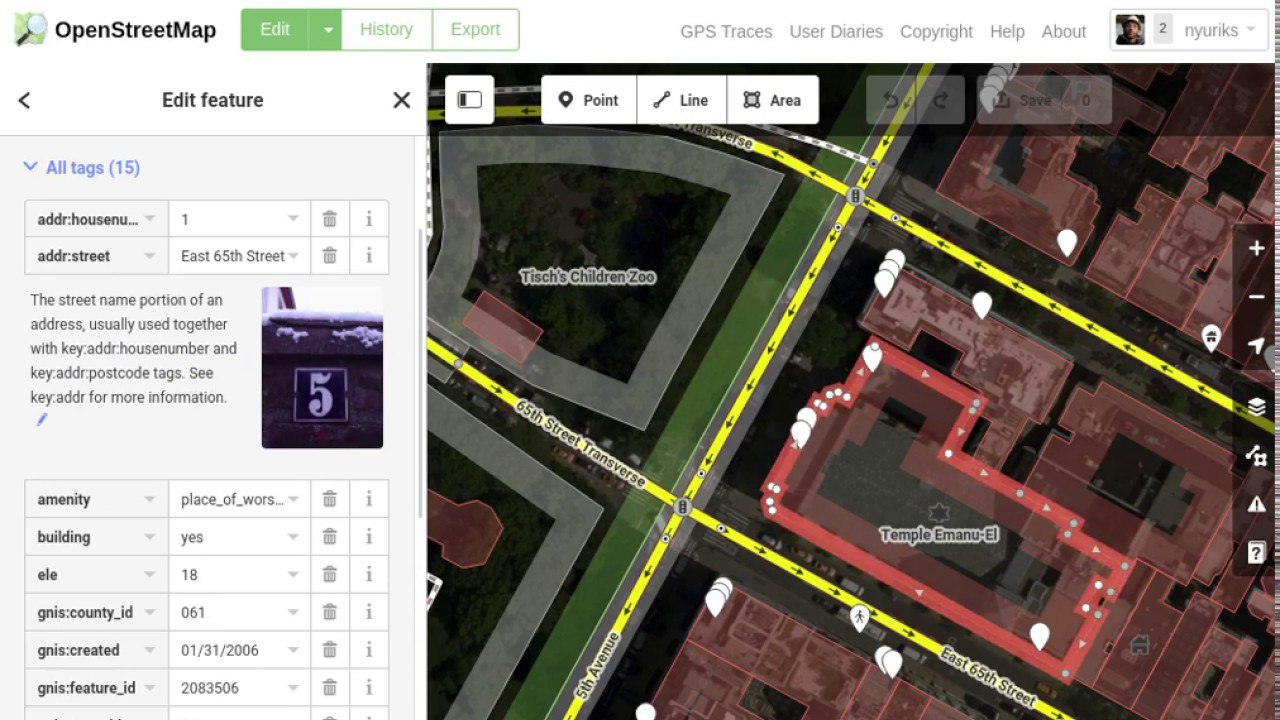Open the issues warning panel
Image resolution: width=1280 pixels, height=720 pixels.
(1257, 504)
